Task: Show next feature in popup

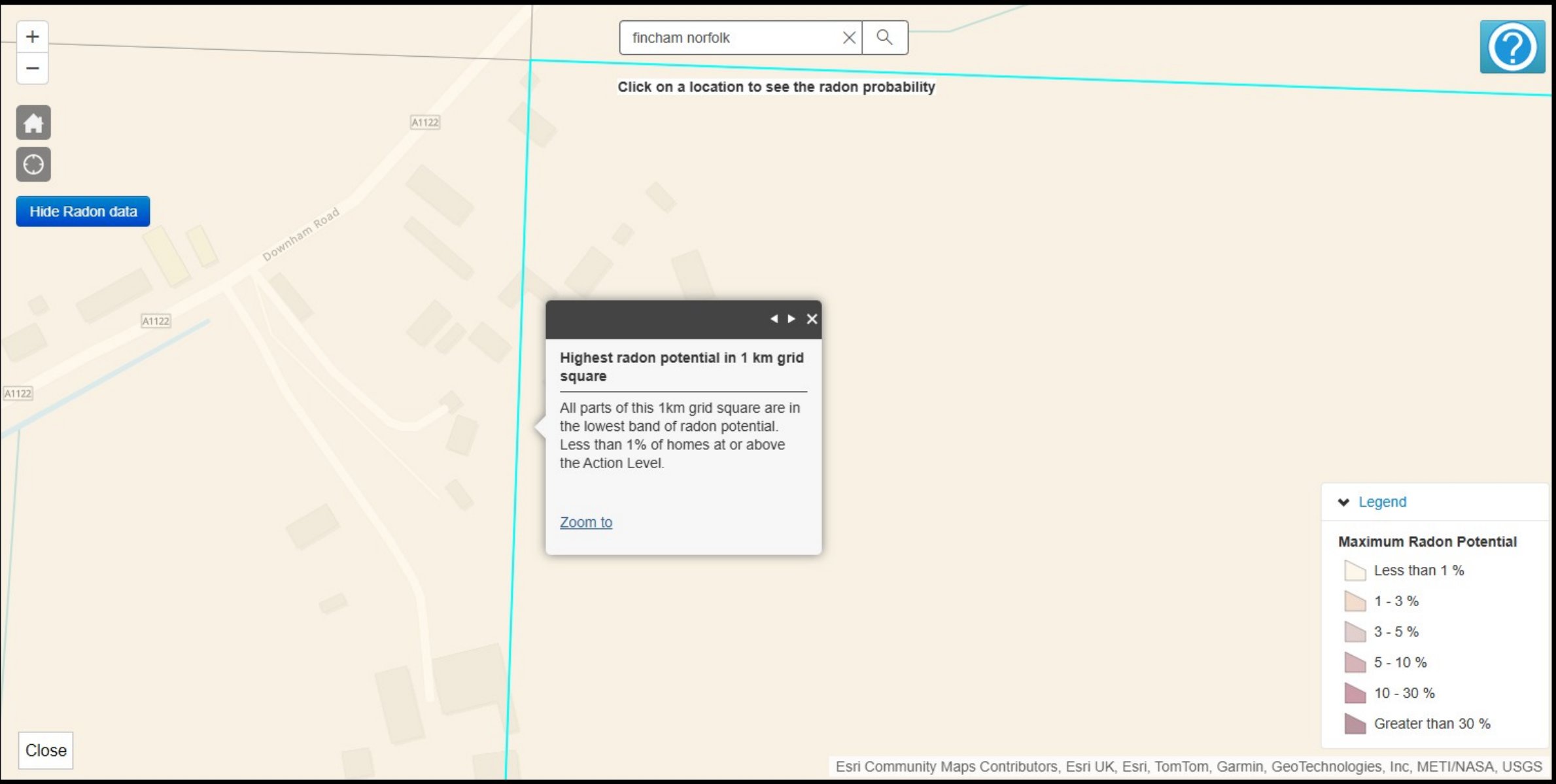Action: coord(791,319)
